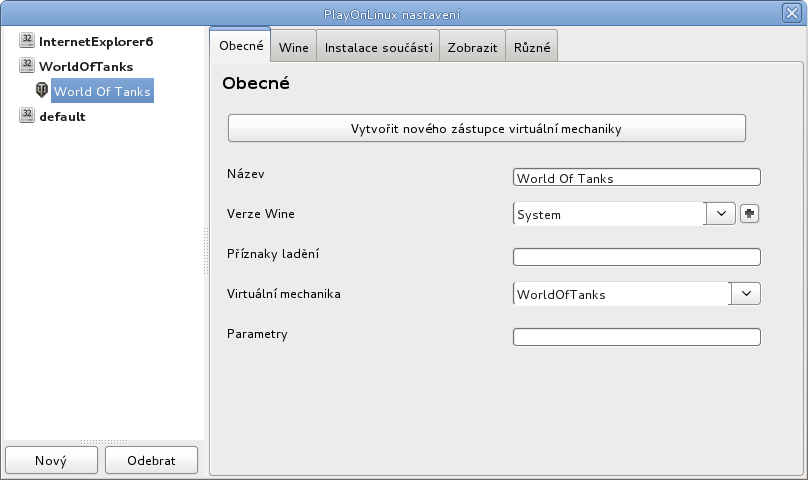Click the Parametry input field

click(636, 337)
